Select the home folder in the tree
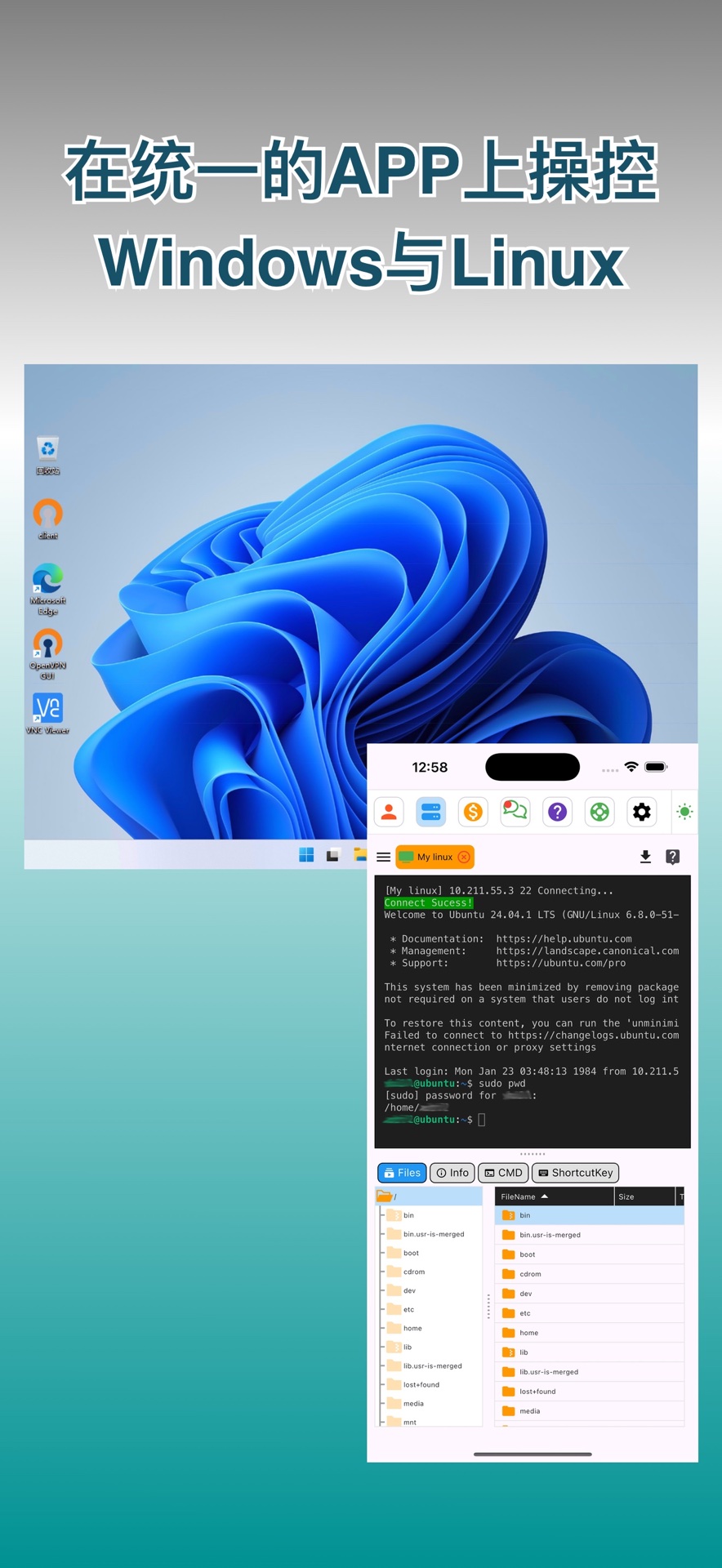 tap(412, 1329)
